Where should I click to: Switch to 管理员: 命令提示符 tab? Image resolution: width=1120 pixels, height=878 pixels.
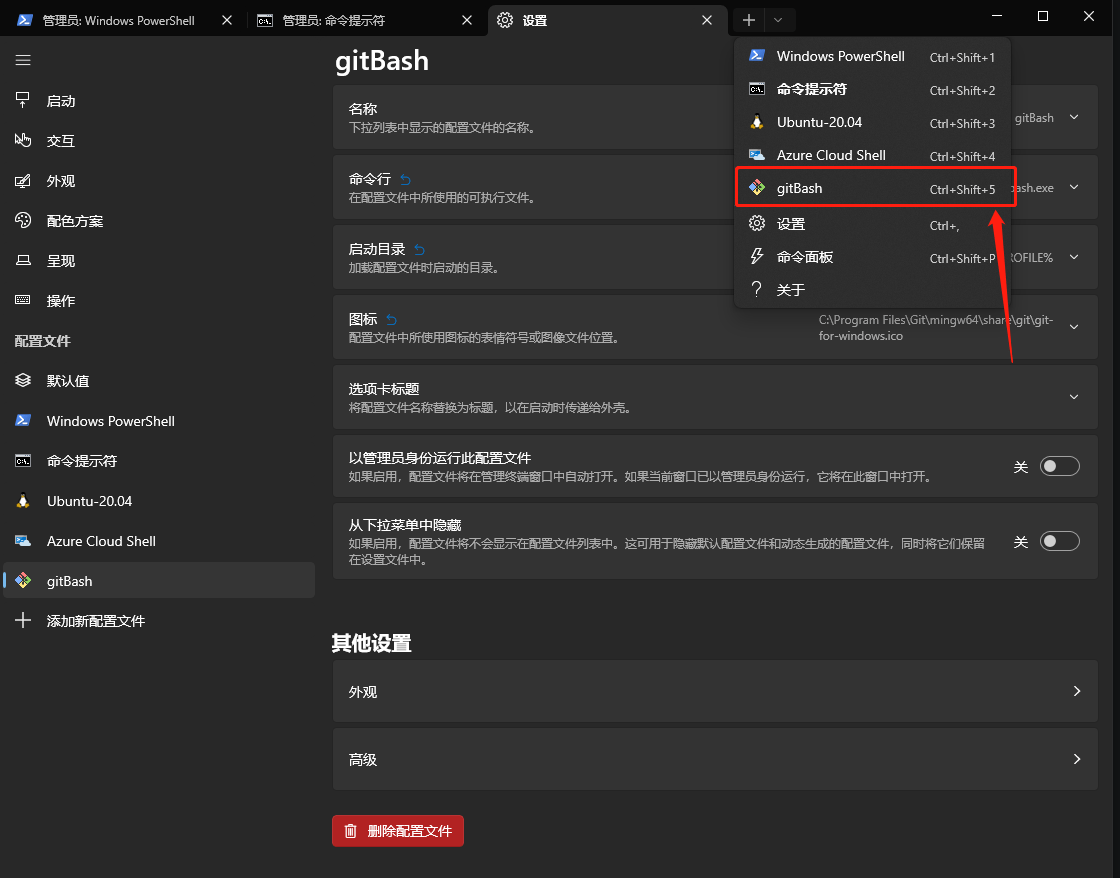tap(365, 20)
